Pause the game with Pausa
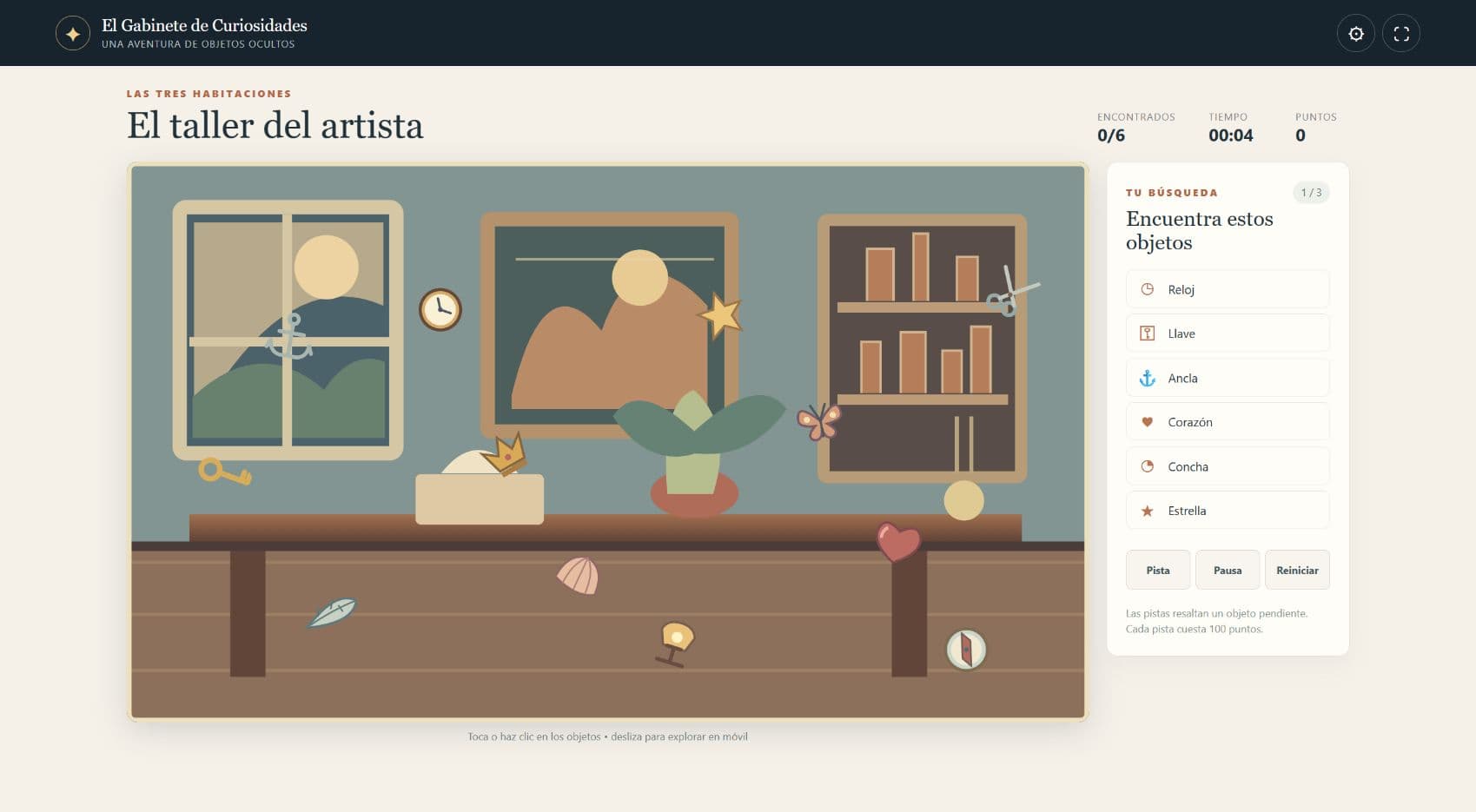The height and width of the screenshot is (812, 1476). coord(1227,571)
